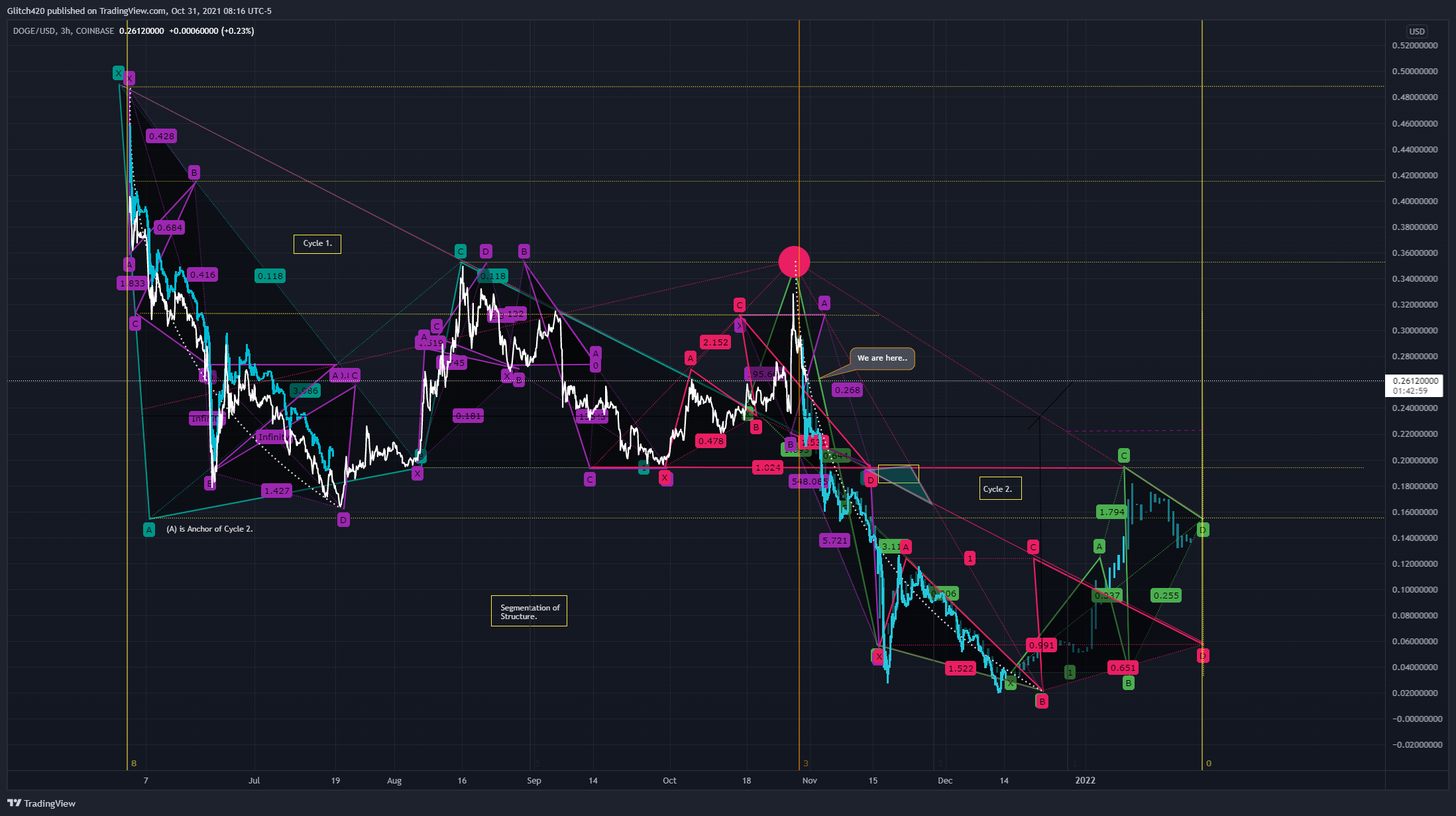Select the Cycle 1. text box
1456x816 pixels.
click(x=317, y=243)
